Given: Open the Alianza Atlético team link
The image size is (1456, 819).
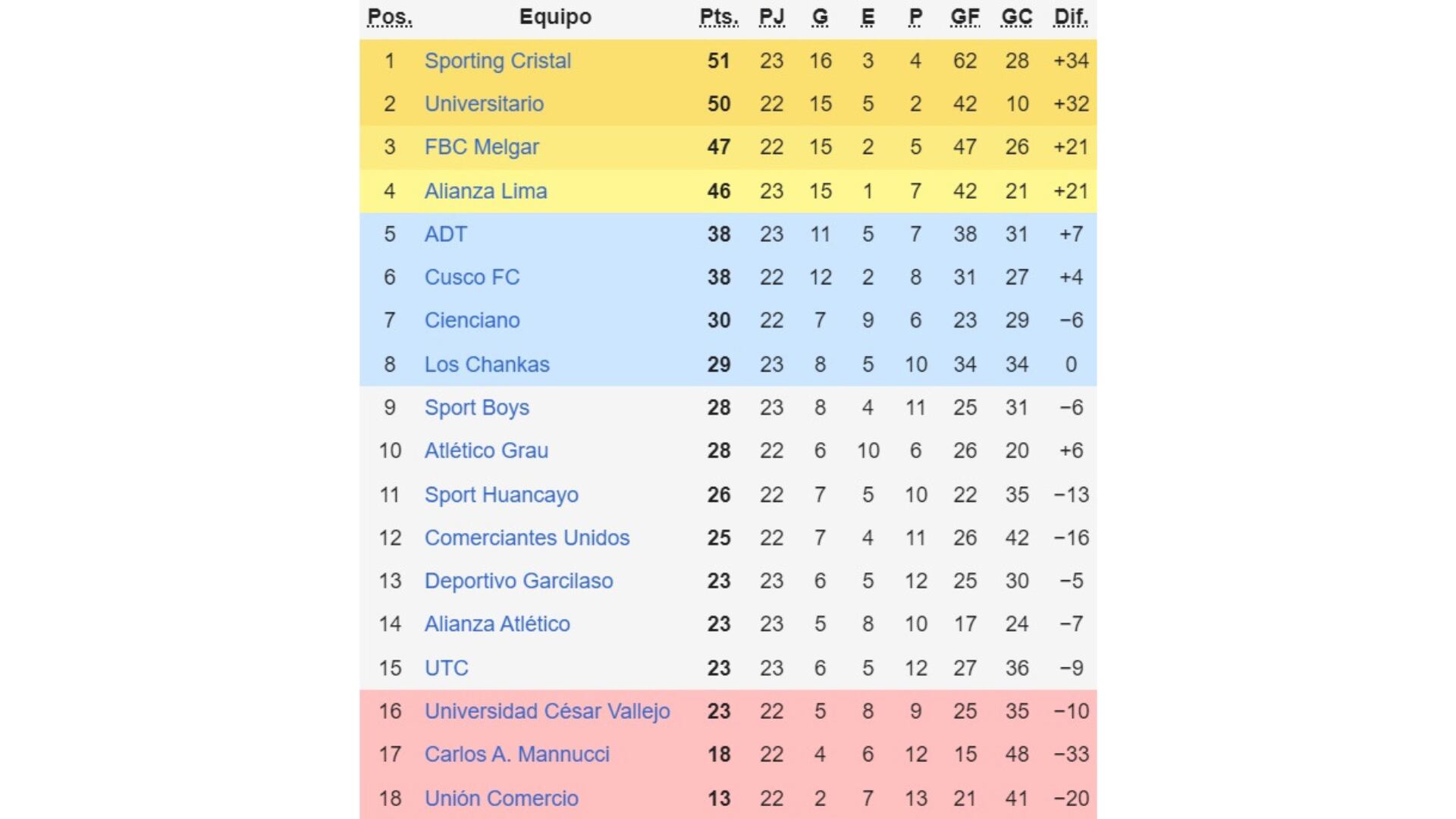Looking at the screenshot, I should click(x=497, y=625).
